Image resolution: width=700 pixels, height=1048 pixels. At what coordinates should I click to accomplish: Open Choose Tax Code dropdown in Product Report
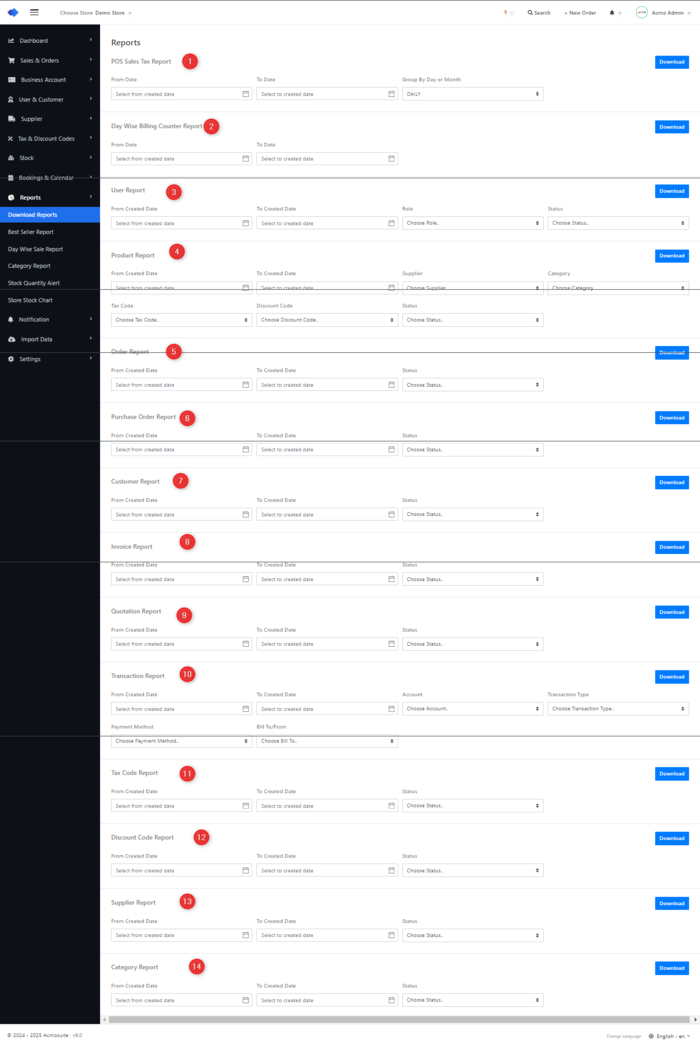tap(181, 320)
